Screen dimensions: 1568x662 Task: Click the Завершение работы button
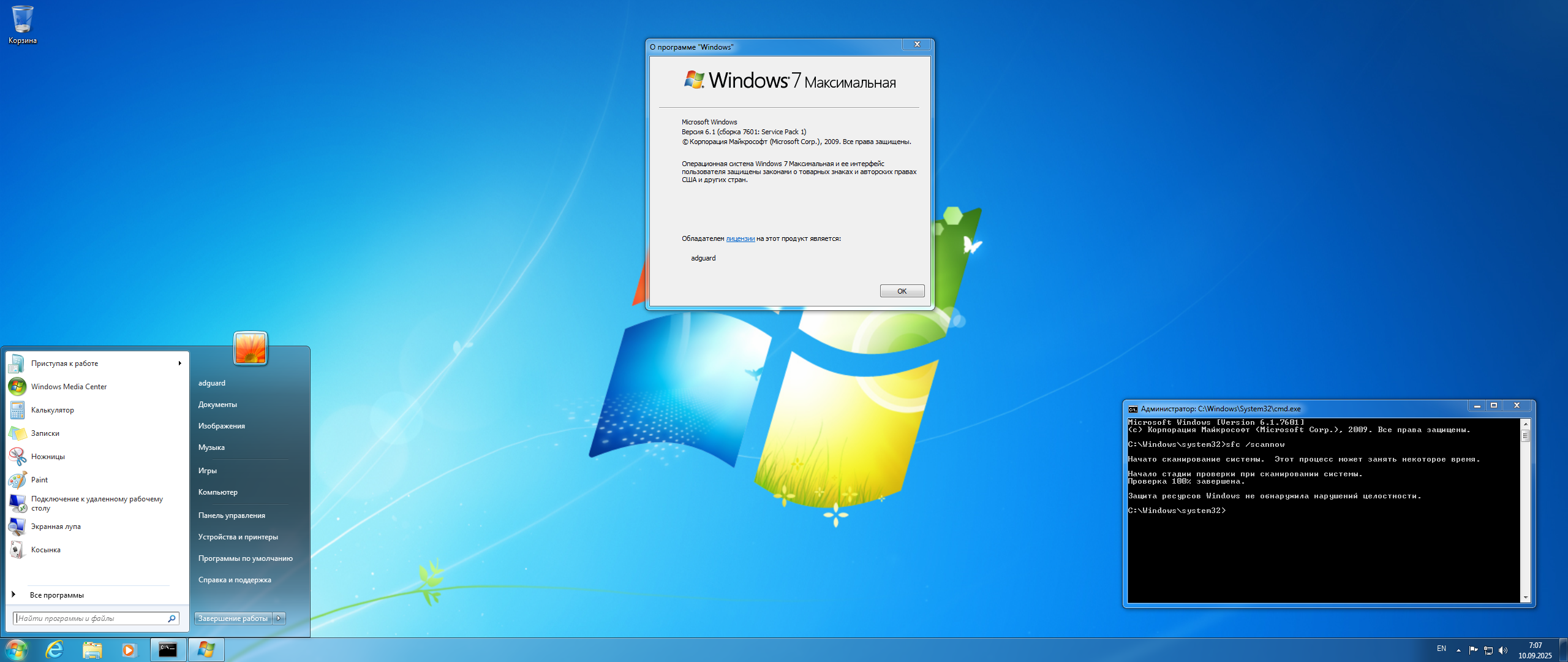(233, 618)
